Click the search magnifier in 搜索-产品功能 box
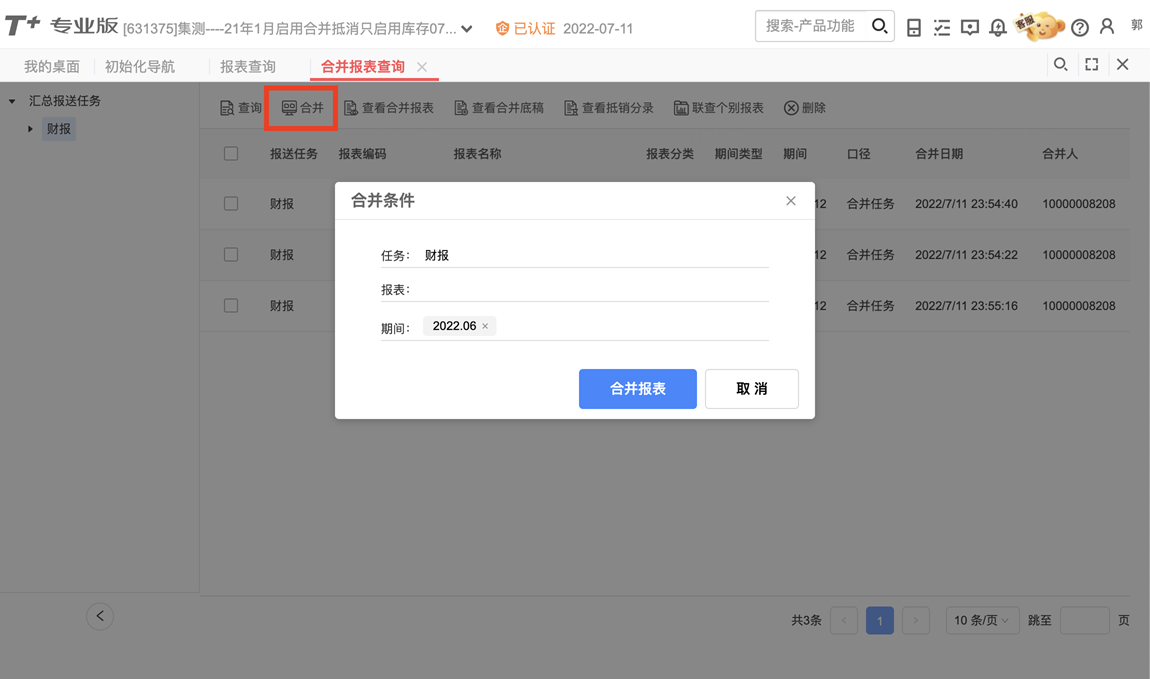Viewport: 1150px width, 679px height. click(879, 26)
